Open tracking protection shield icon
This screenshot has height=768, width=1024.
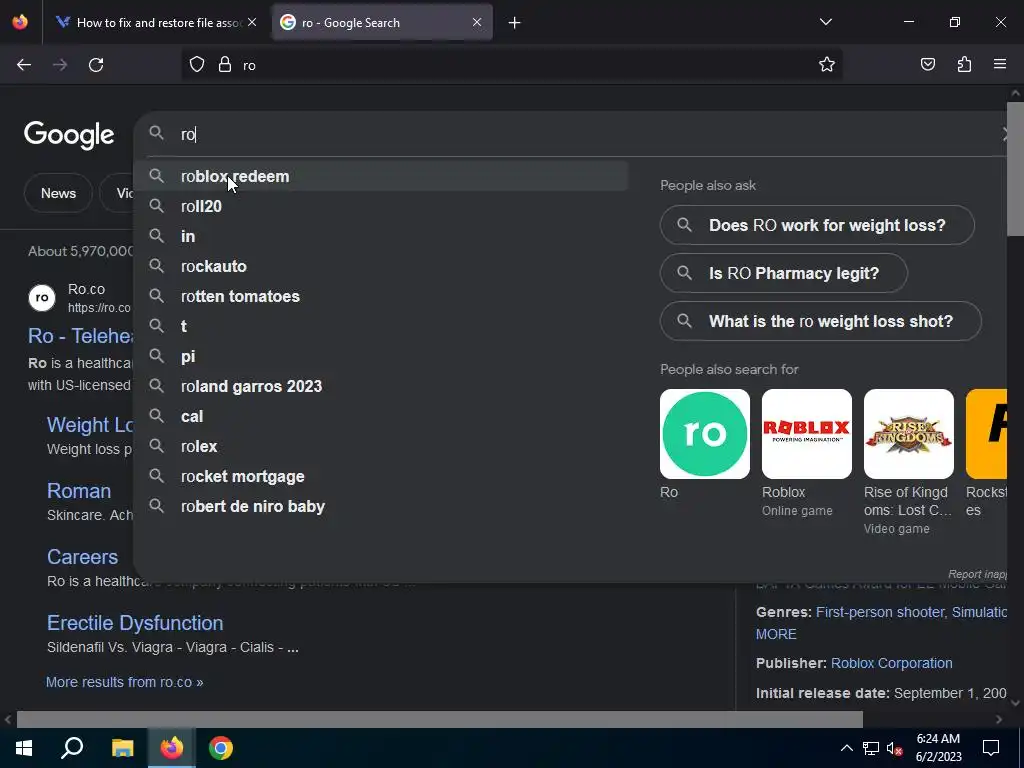click(197, 65)
